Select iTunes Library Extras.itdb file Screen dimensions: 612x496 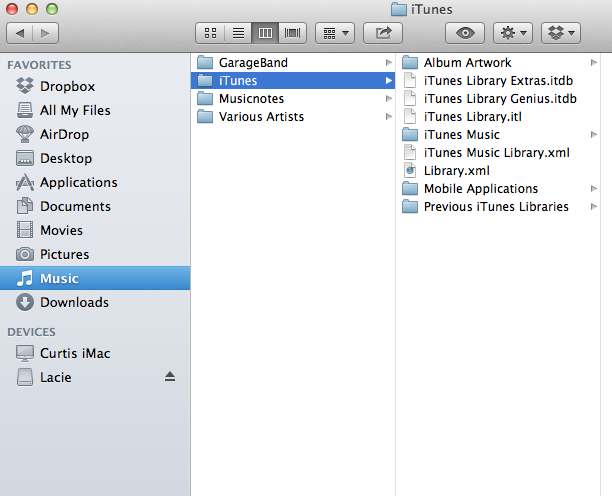pyautogui.click(x=498, y=80)
